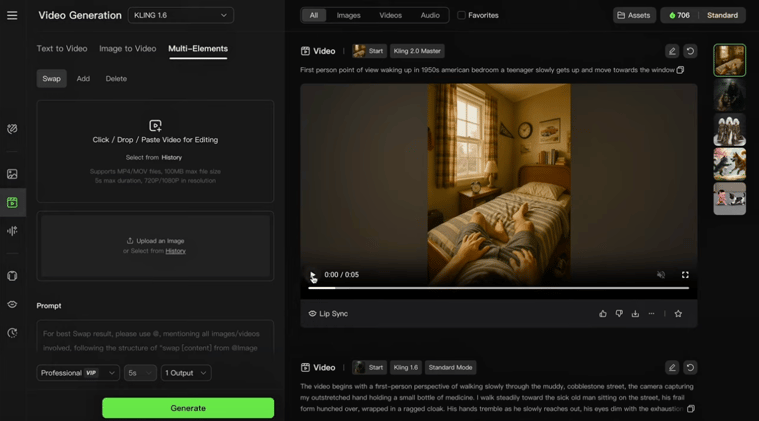
Task: Open more options ellipsis menu
Action: pos(652,314)
